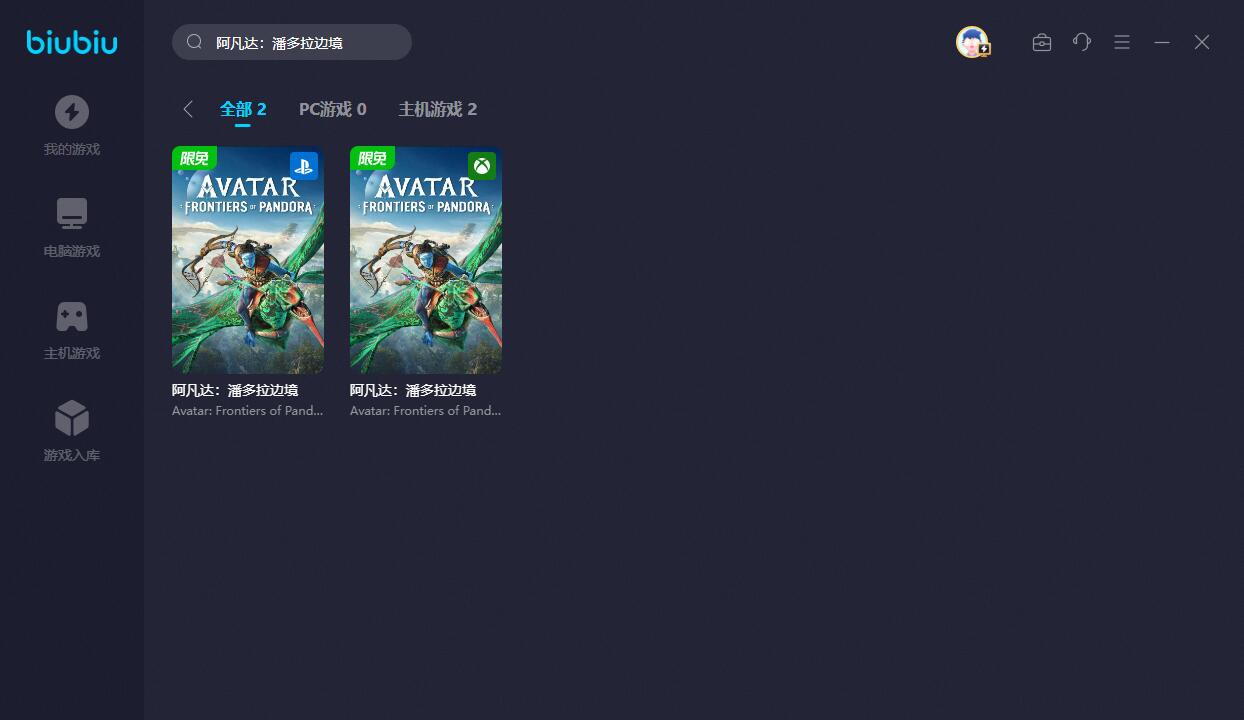Click the PlayStation platform badge
This screenshot has width=1244, height=720.
tap(304, 166)
